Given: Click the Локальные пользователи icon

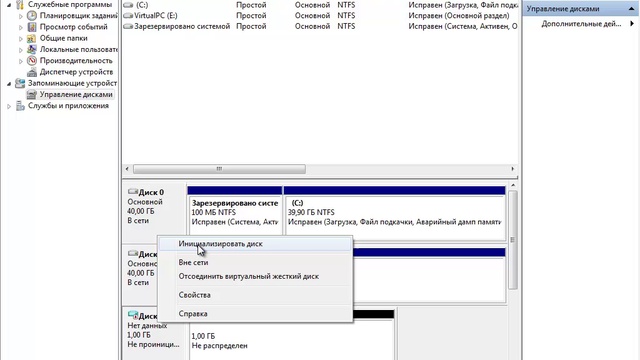Looking at the screenshot, I should tap(32, 49).
